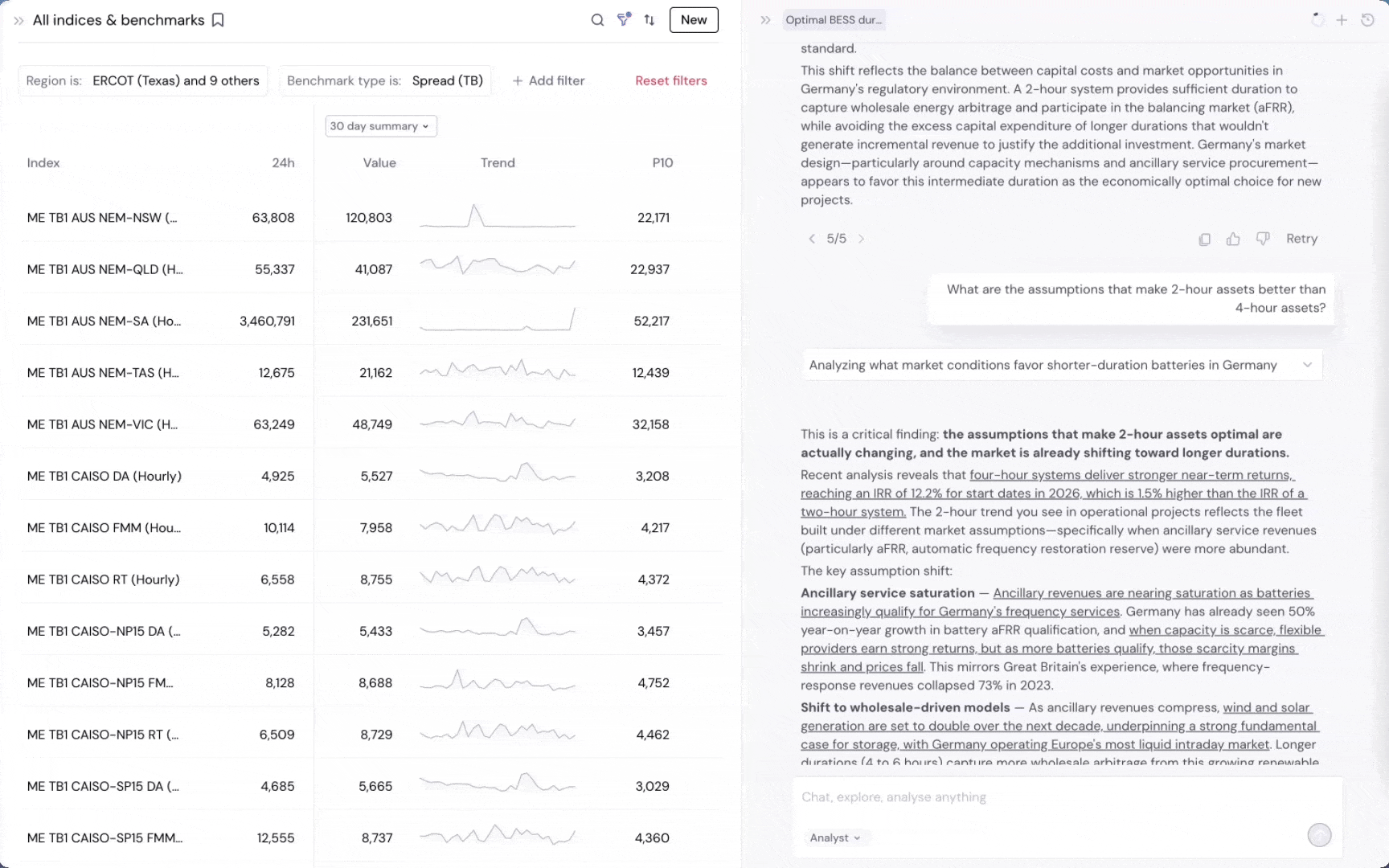Click Reset filters link
Image resolution: width=1389 pixels, height=868 pixels.
point(670,80)
